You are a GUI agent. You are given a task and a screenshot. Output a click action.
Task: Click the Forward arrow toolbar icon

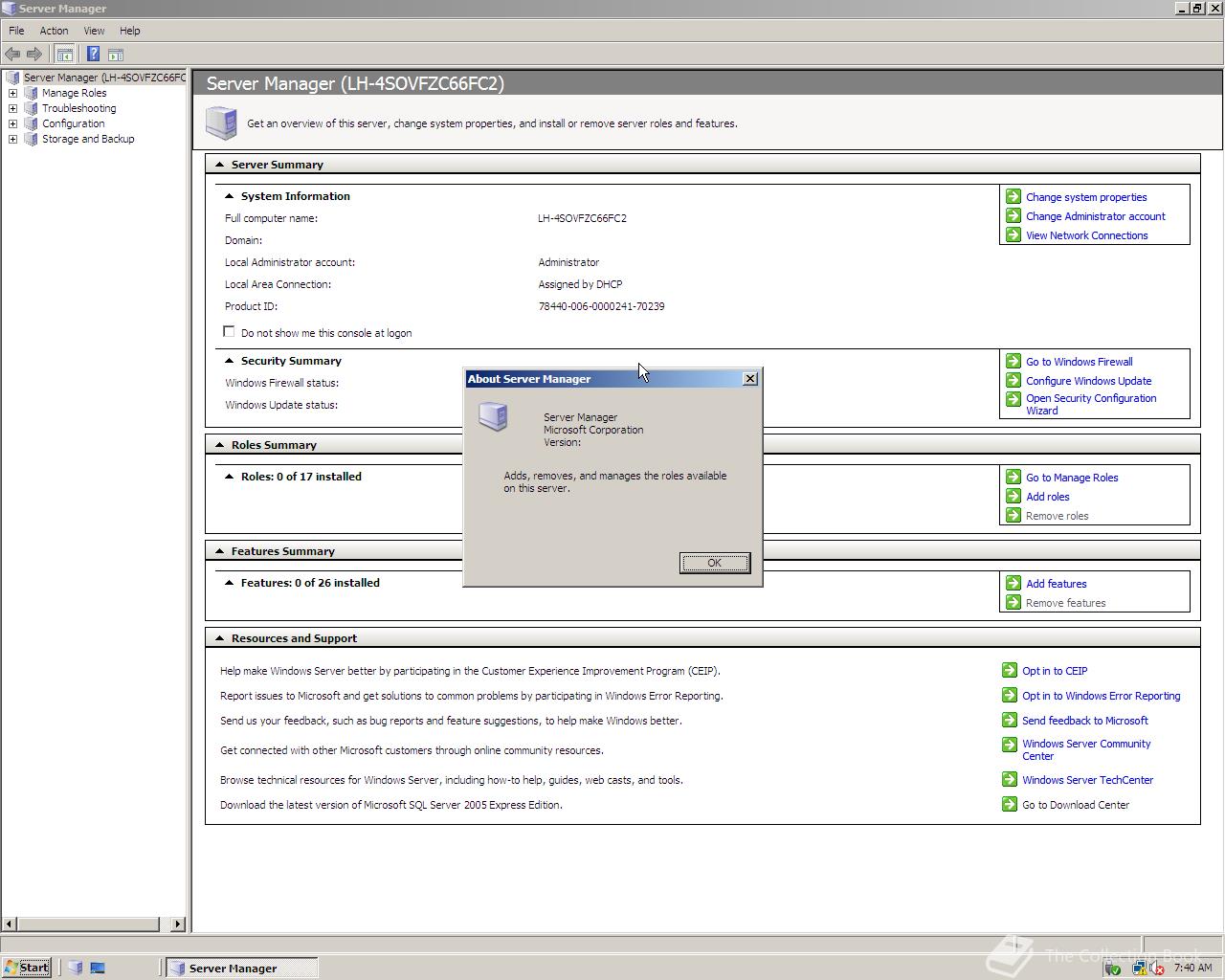[x=34, y=55]
